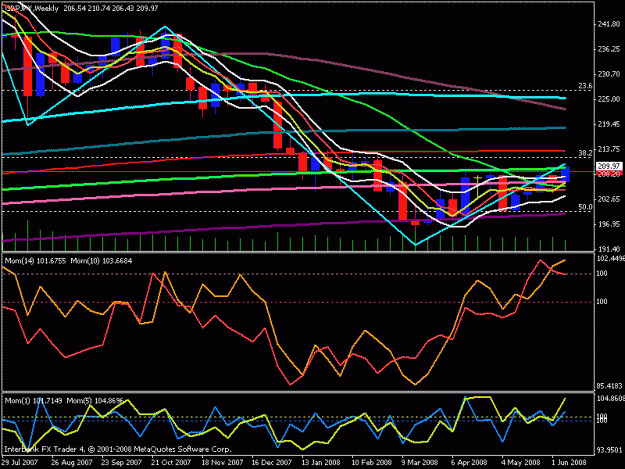The height and width of the screenshot is (469, 625).
Task: Click the 29 Jul 2007 date label
Action: pos(19,463)
